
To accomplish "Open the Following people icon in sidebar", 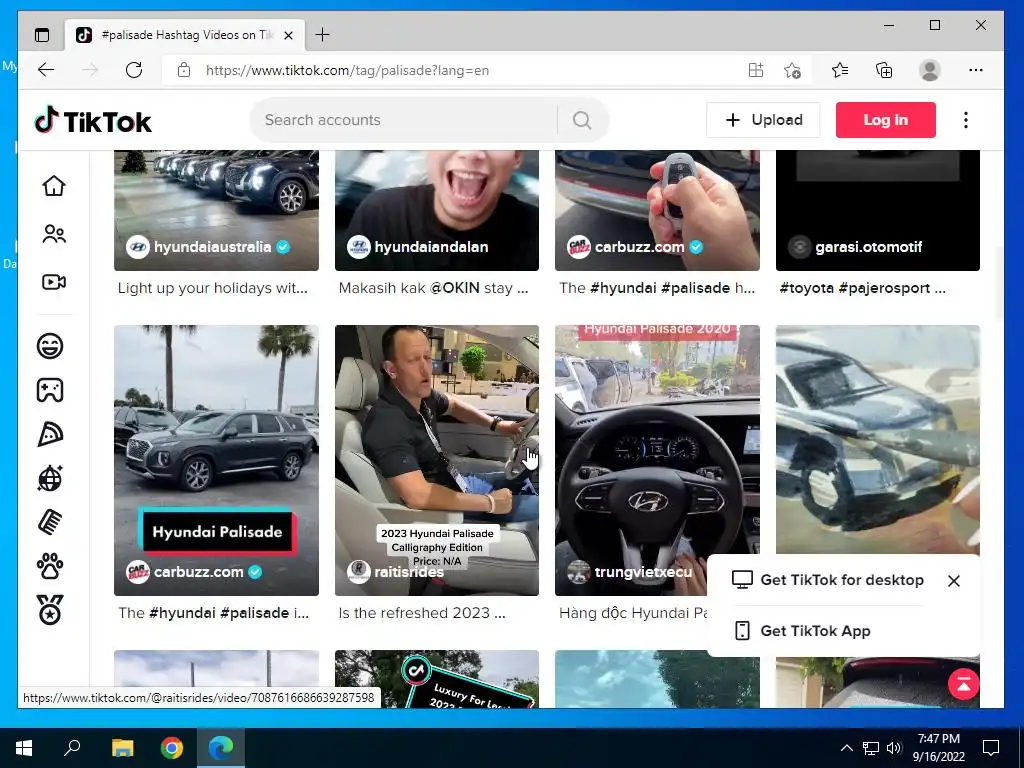I will click(x=54, y=234).
